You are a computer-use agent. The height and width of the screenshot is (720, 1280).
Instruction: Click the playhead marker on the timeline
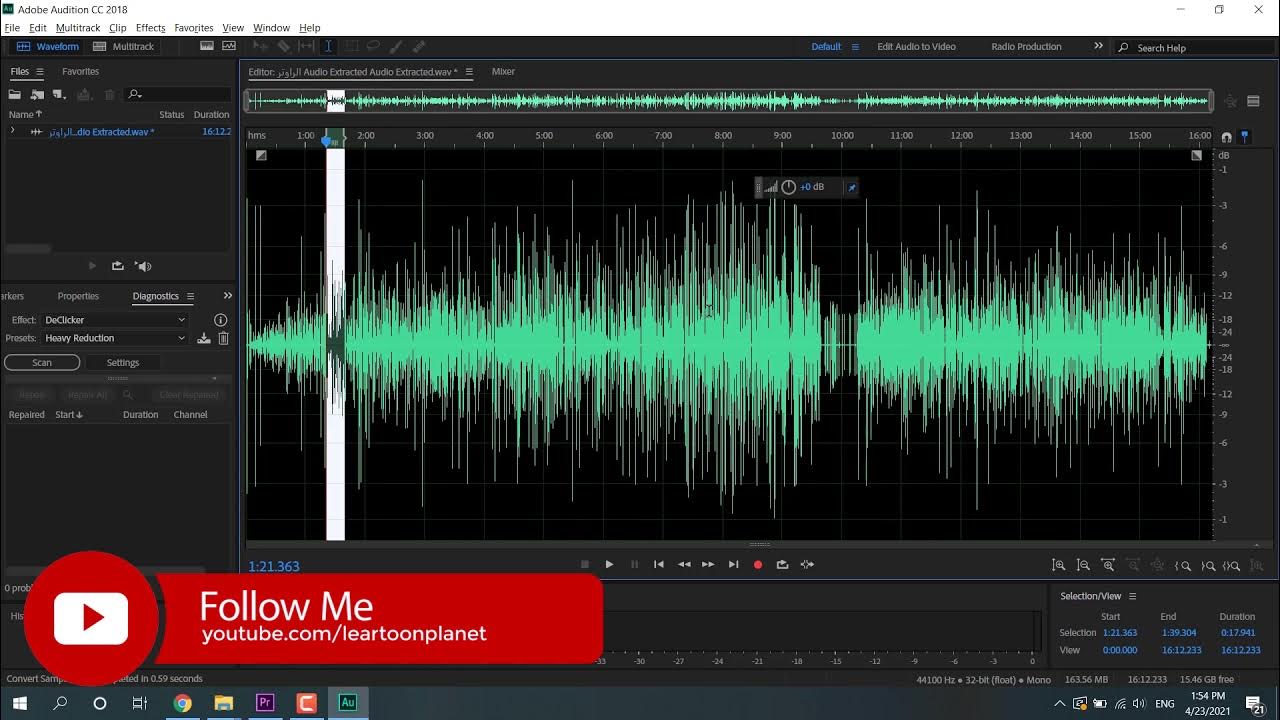coord(326,141)
